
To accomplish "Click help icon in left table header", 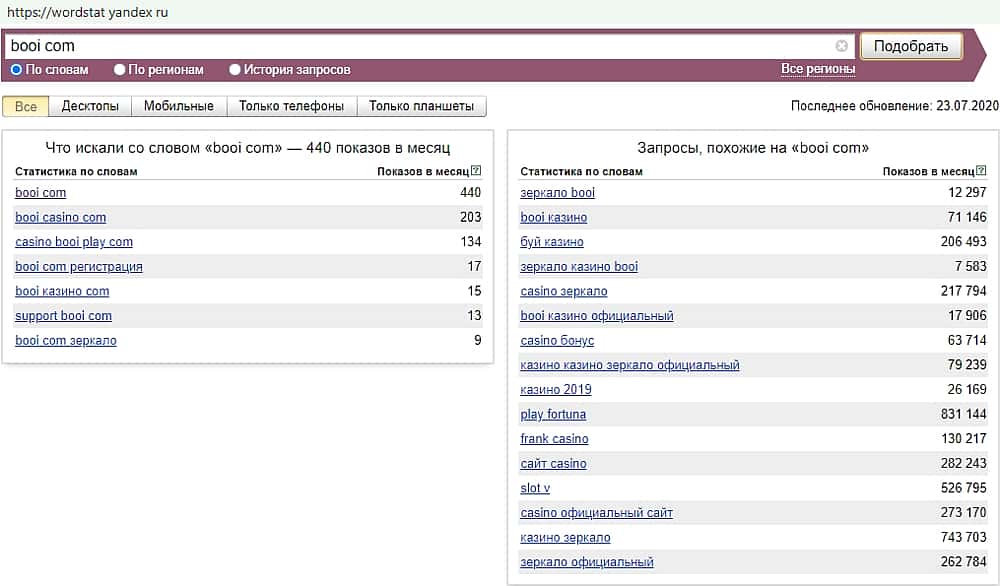I will pos(476,171).
